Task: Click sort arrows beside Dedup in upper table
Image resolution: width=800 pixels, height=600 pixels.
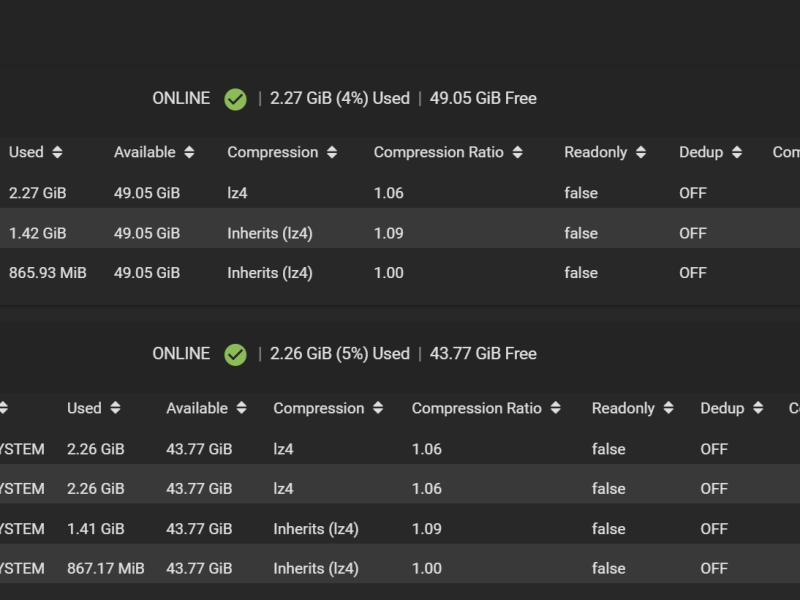Action: pos(737,153)
